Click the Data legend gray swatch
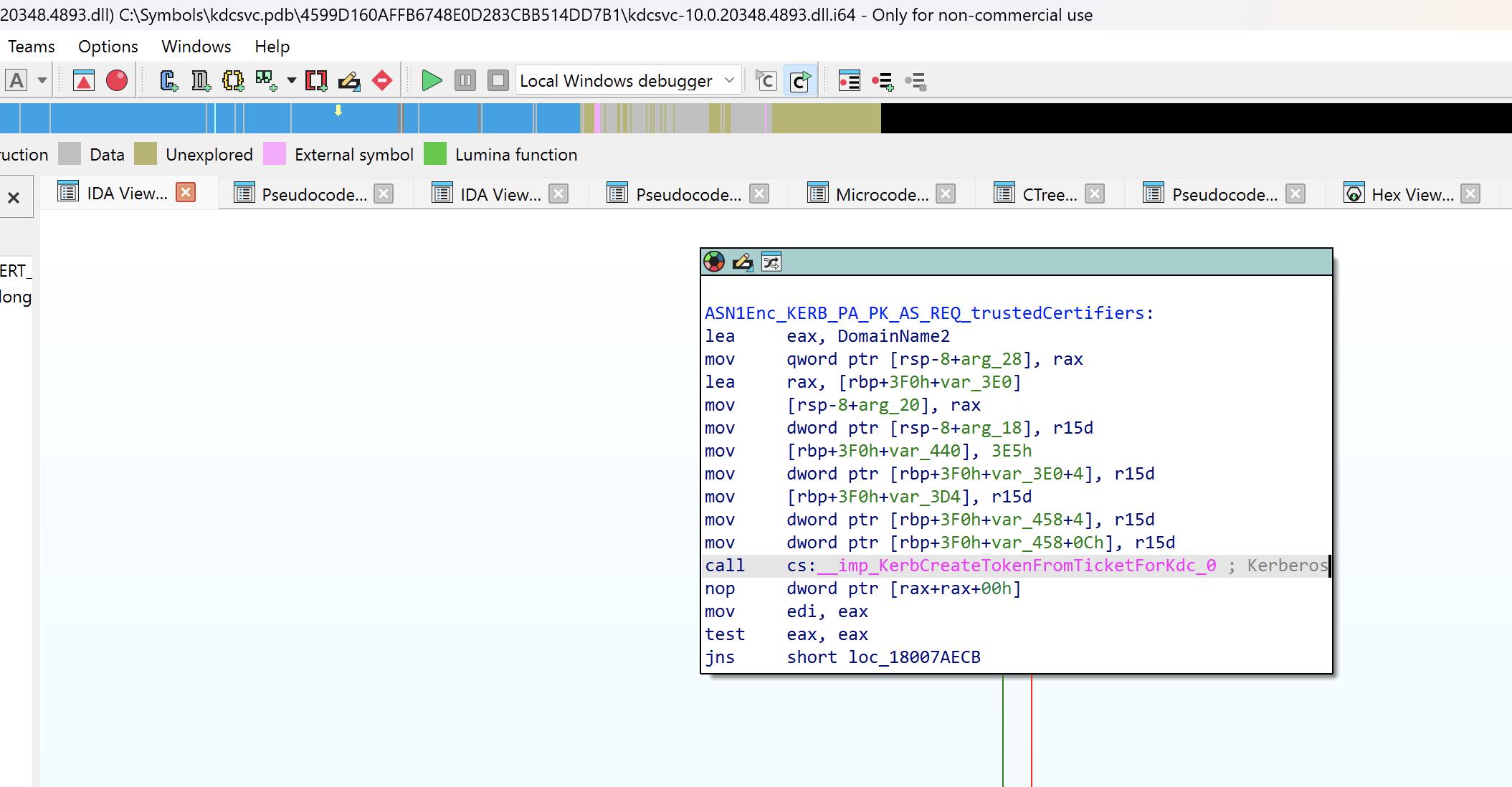This screenshot has width=1512, height=787. tap(70, 153)
